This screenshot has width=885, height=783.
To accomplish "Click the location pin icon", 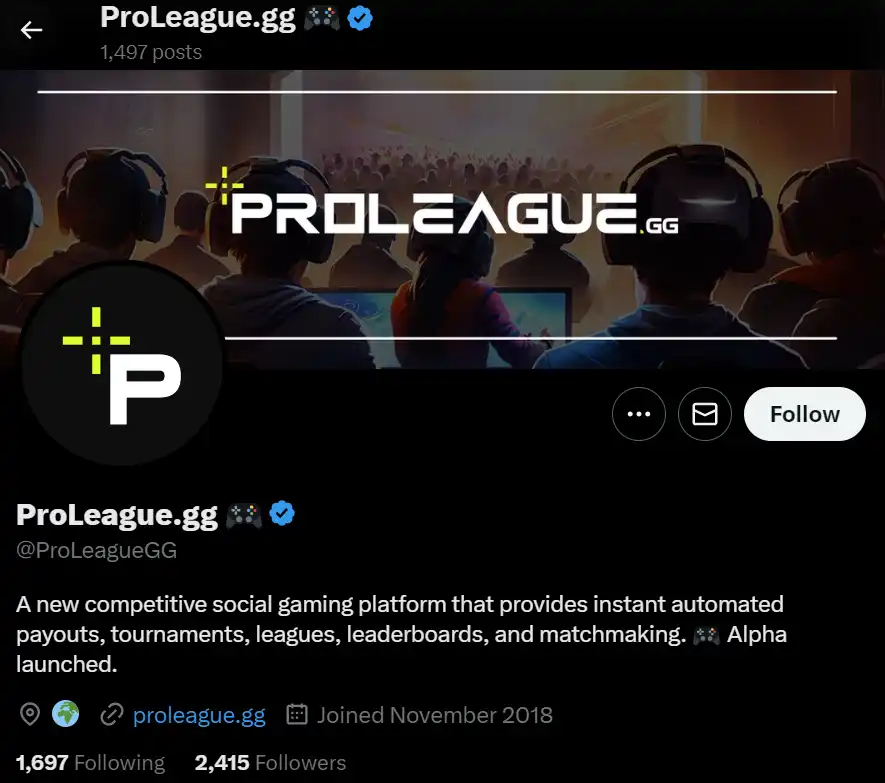I will tap(29, 715).
